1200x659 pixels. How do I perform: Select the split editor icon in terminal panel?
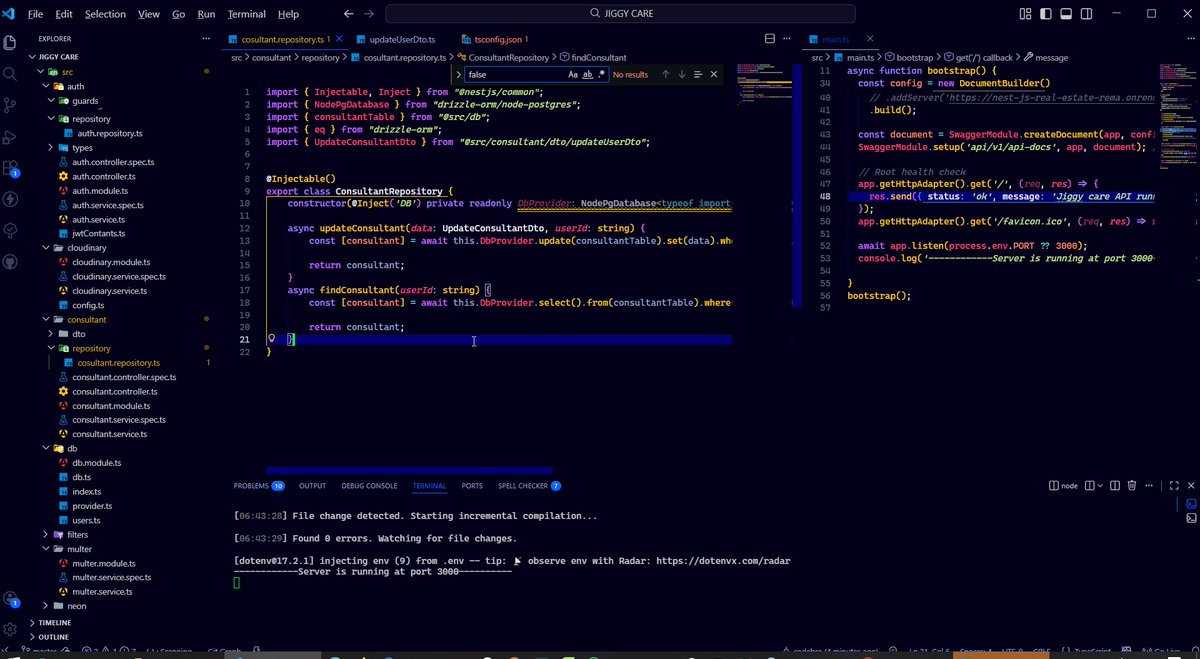[1114, 485]
